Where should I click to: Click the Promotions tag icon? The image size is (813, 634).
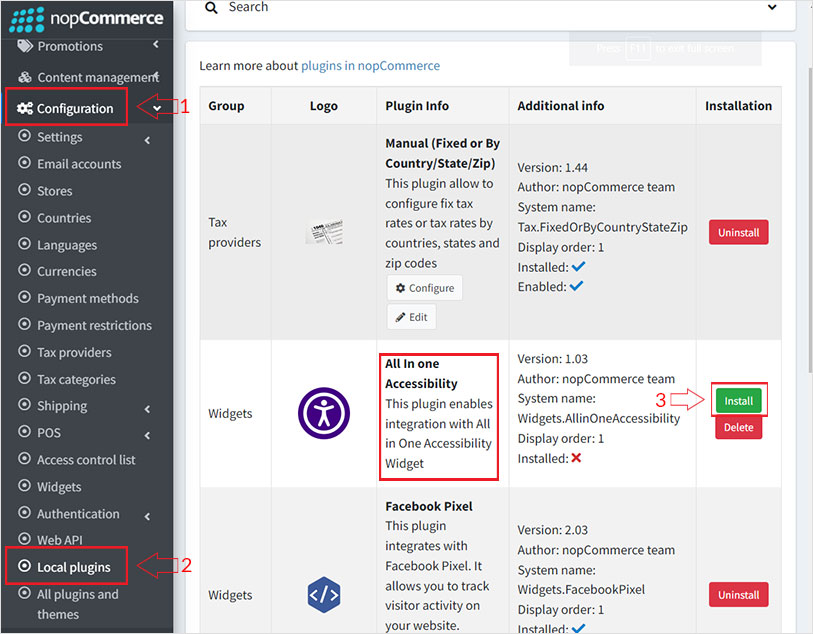click(24, 46)
